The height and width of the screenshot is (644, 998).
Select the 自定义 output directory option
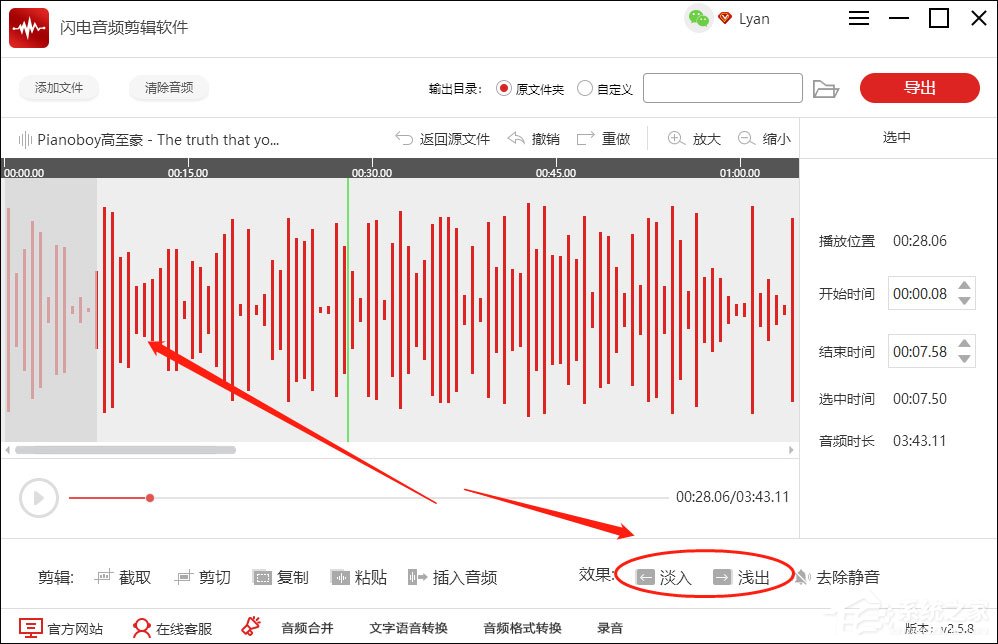click(x=583, y=88)
